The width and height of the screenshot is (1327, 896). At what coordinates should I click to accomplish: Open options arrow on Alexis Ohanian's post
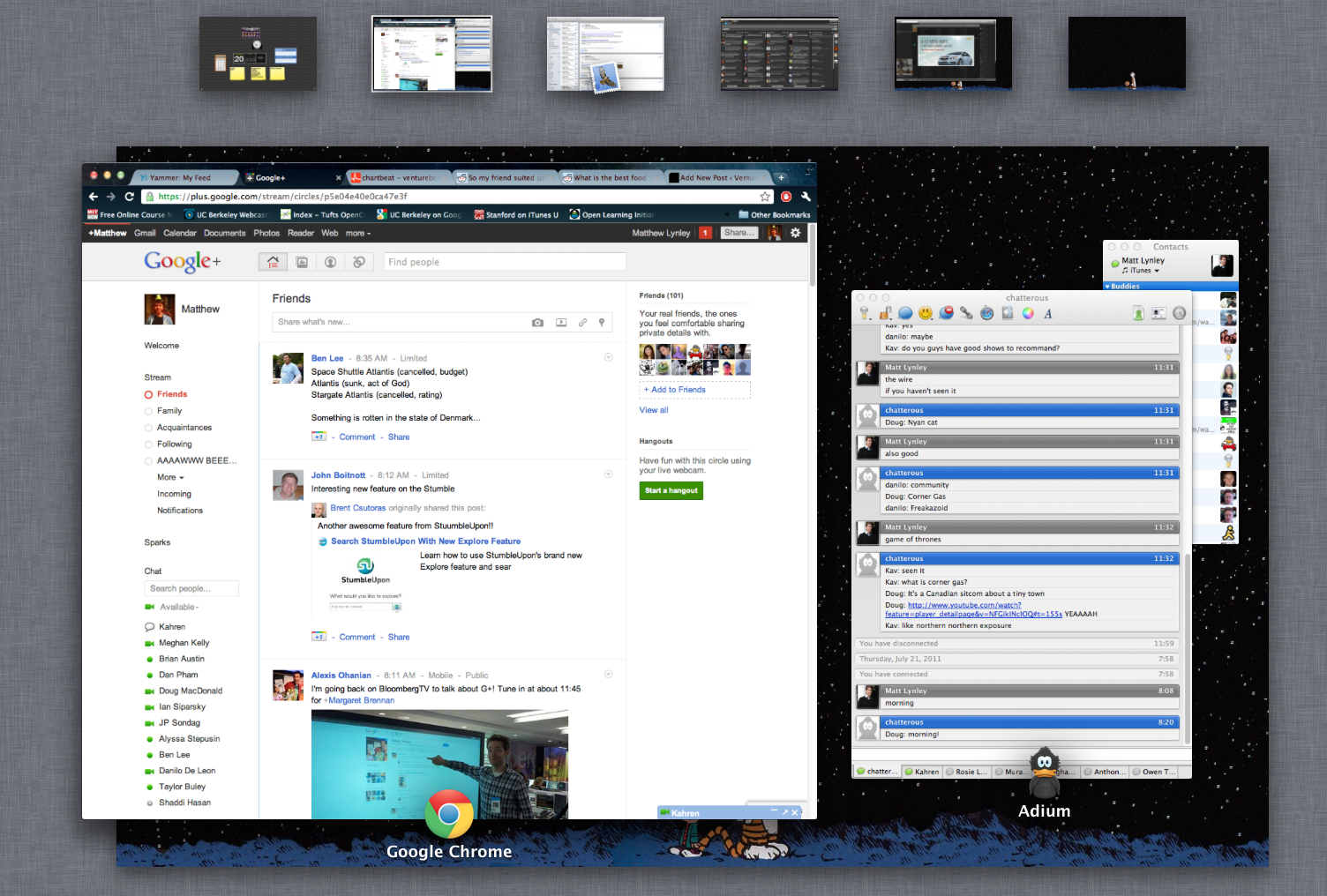608,675
